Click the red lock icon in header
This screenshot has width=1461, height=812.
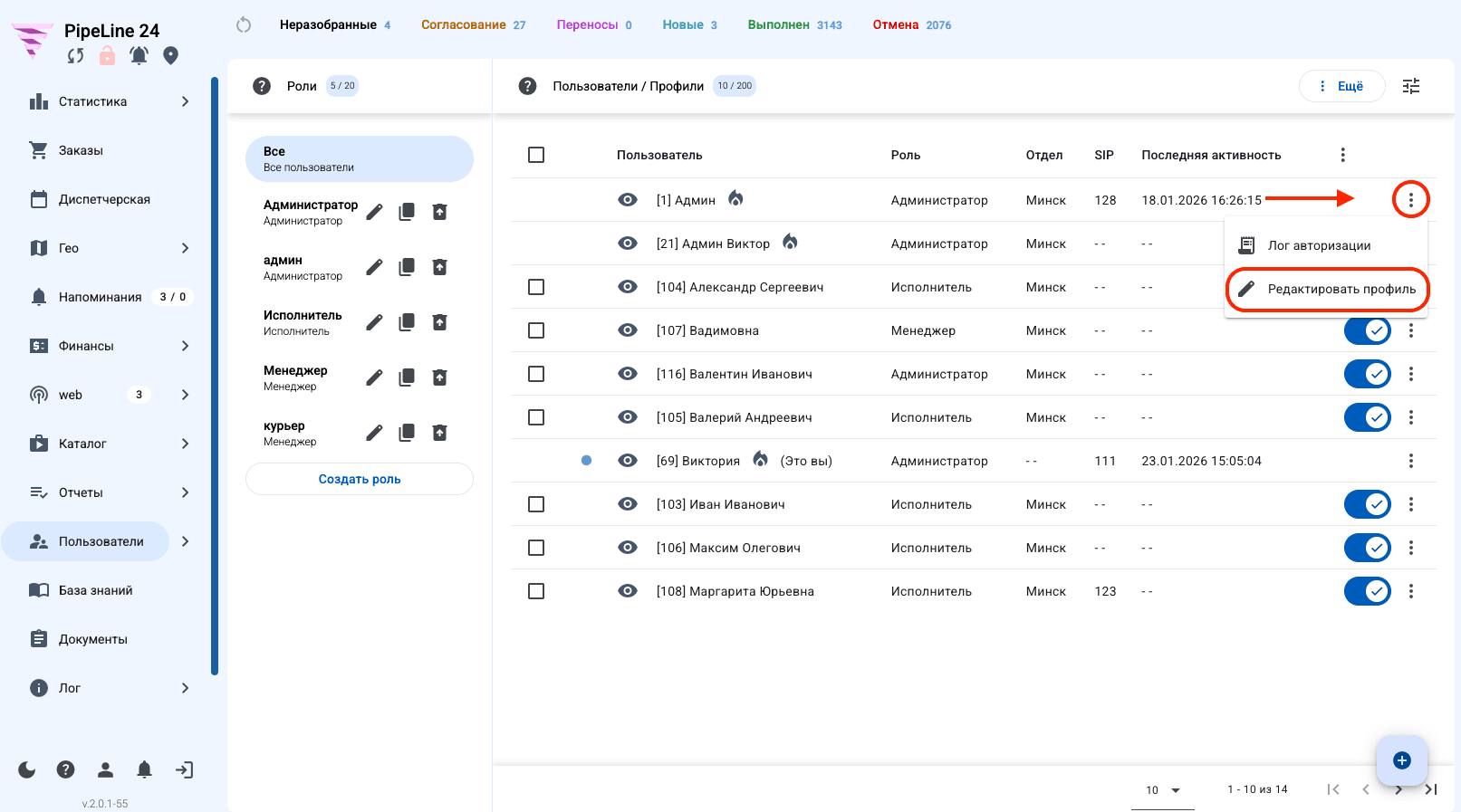pos(107,56)
